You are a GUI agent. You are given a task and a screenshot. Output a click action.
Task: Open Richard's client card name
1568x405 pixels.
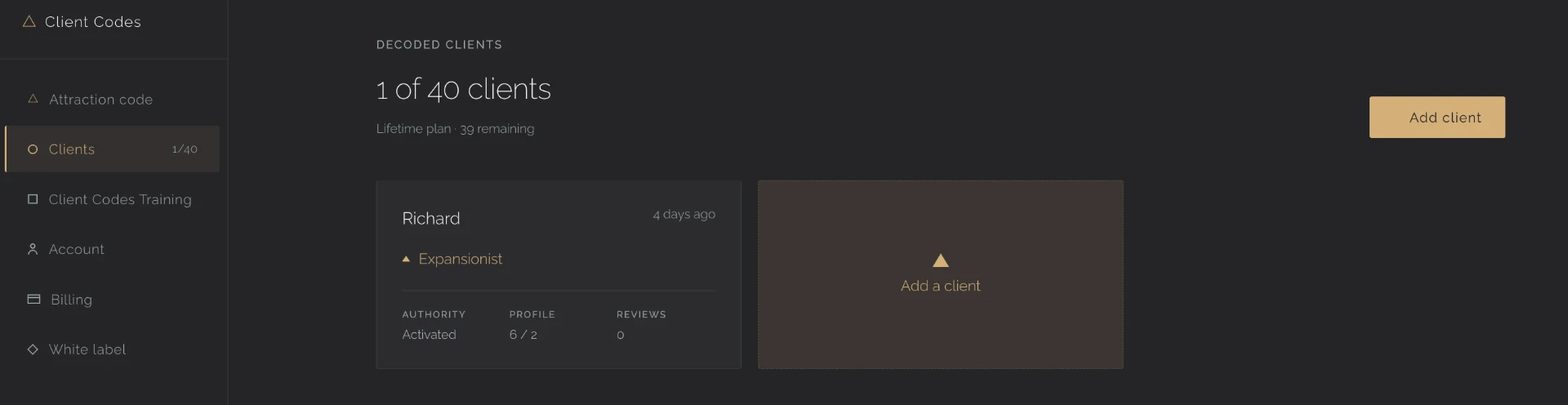point(431,219)
